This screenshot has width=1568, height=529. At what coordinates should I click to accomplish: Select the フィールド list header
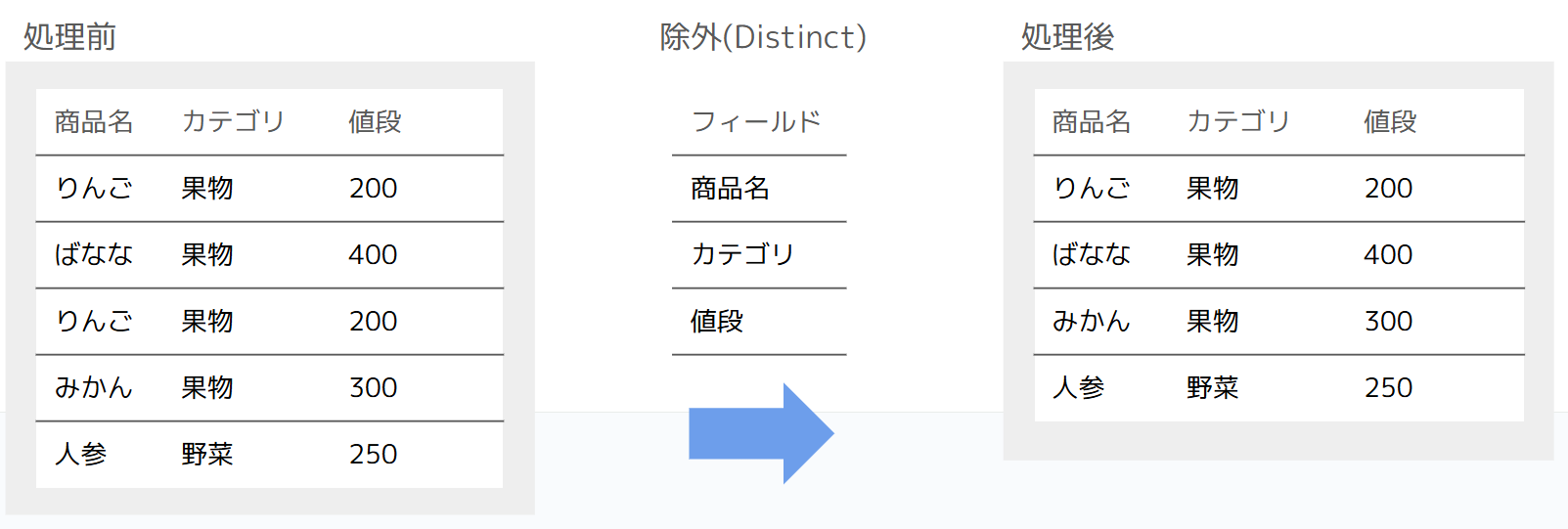click(756, 121)
